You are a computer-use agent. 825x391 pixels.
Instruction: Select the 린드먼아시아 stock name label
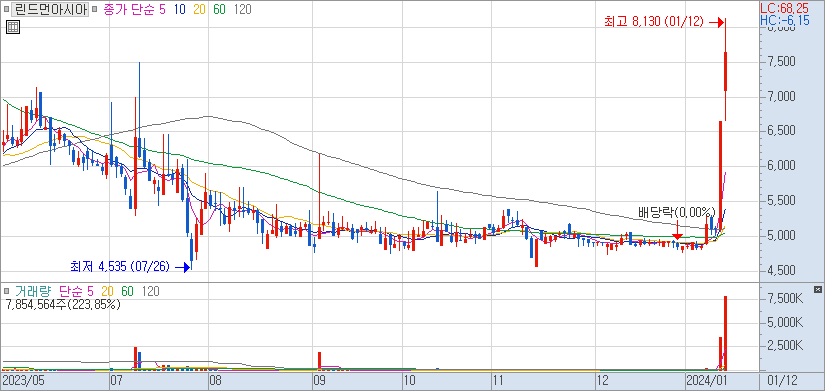coord(49,9)
